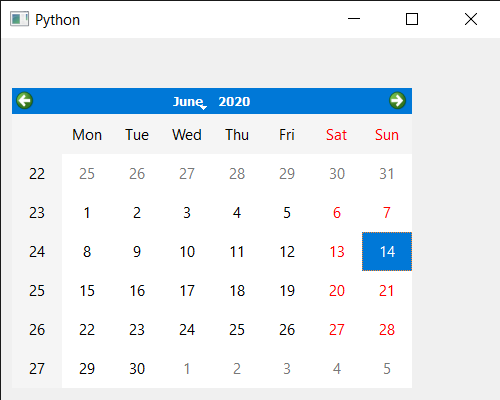The width and height of the screenshot is (500, 400).
Task: Select date 15 in the calendar
Action: 87,291
